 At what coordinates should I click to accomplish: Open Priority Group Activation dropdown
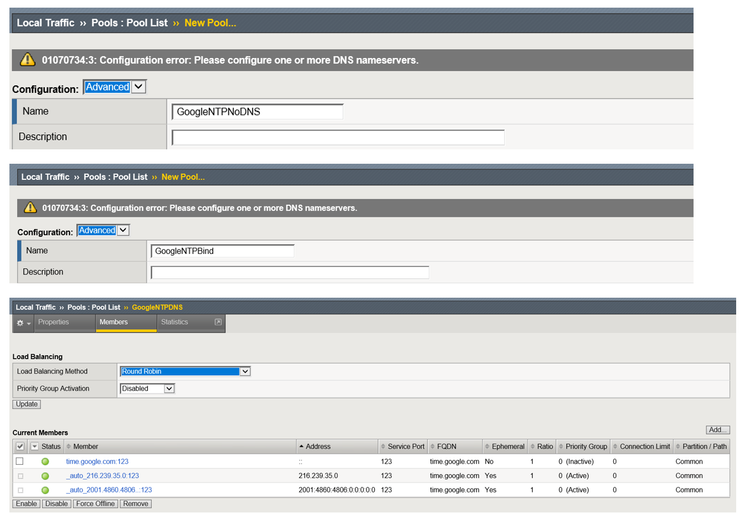(147, 388)
